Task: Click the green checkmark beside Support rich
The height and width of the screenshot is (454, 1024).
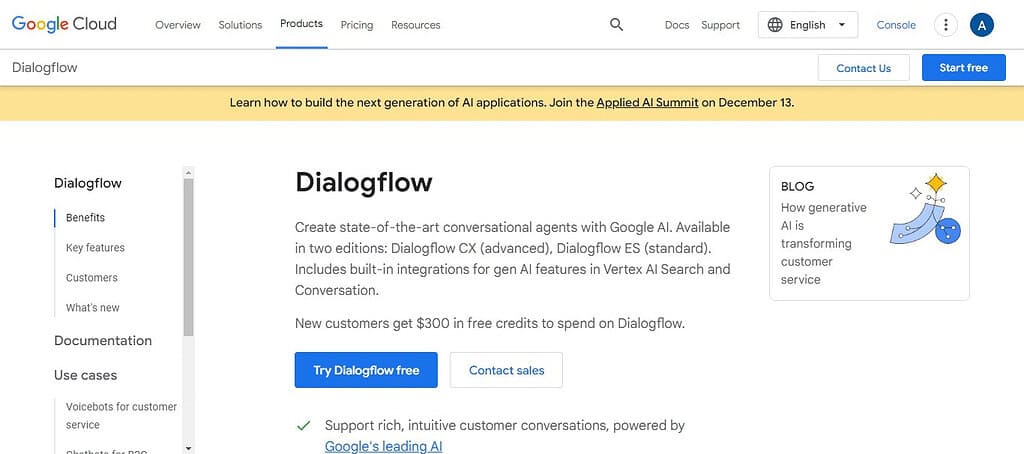Action: coord(303,426)
